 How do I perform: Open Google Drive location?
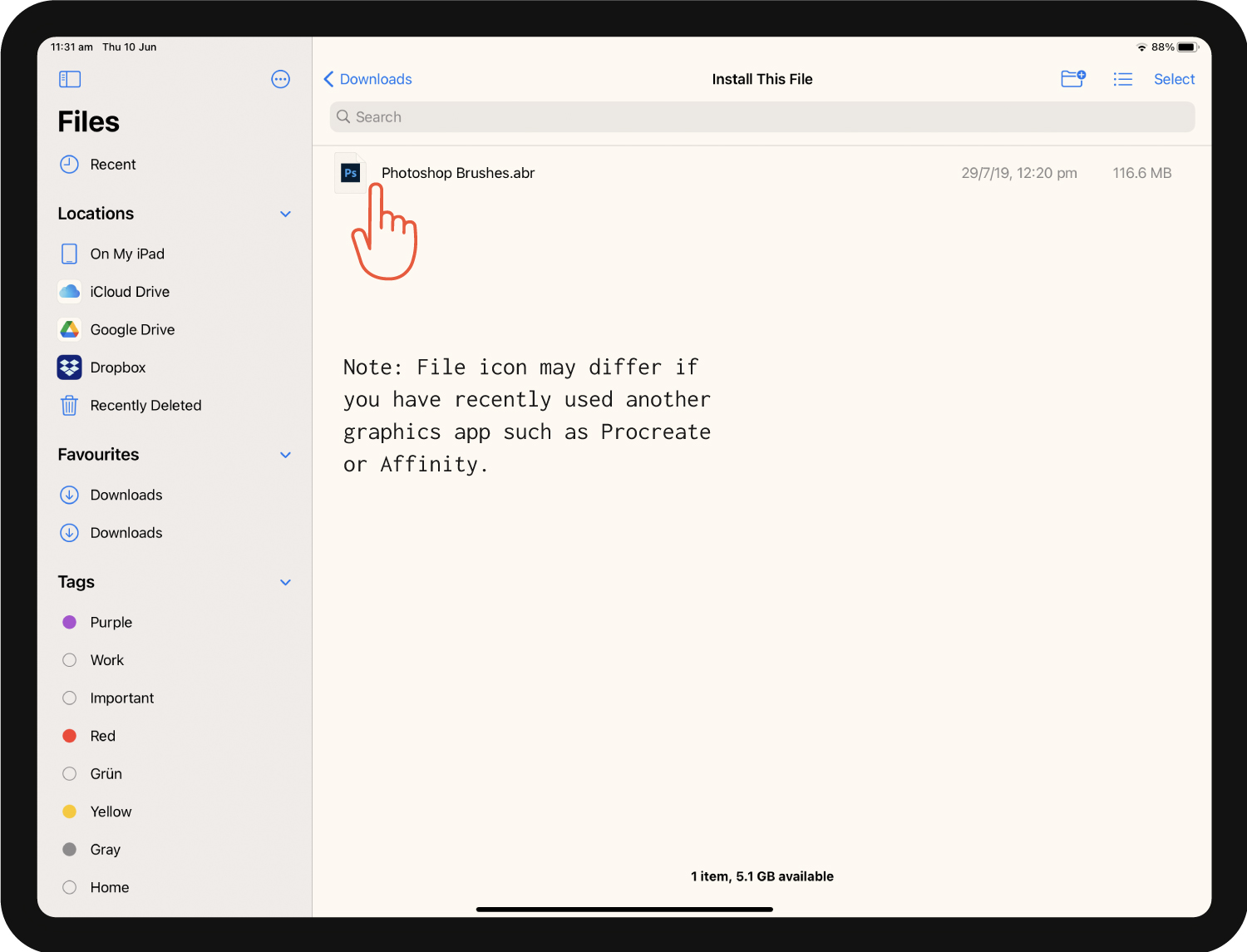coord(132,329)
